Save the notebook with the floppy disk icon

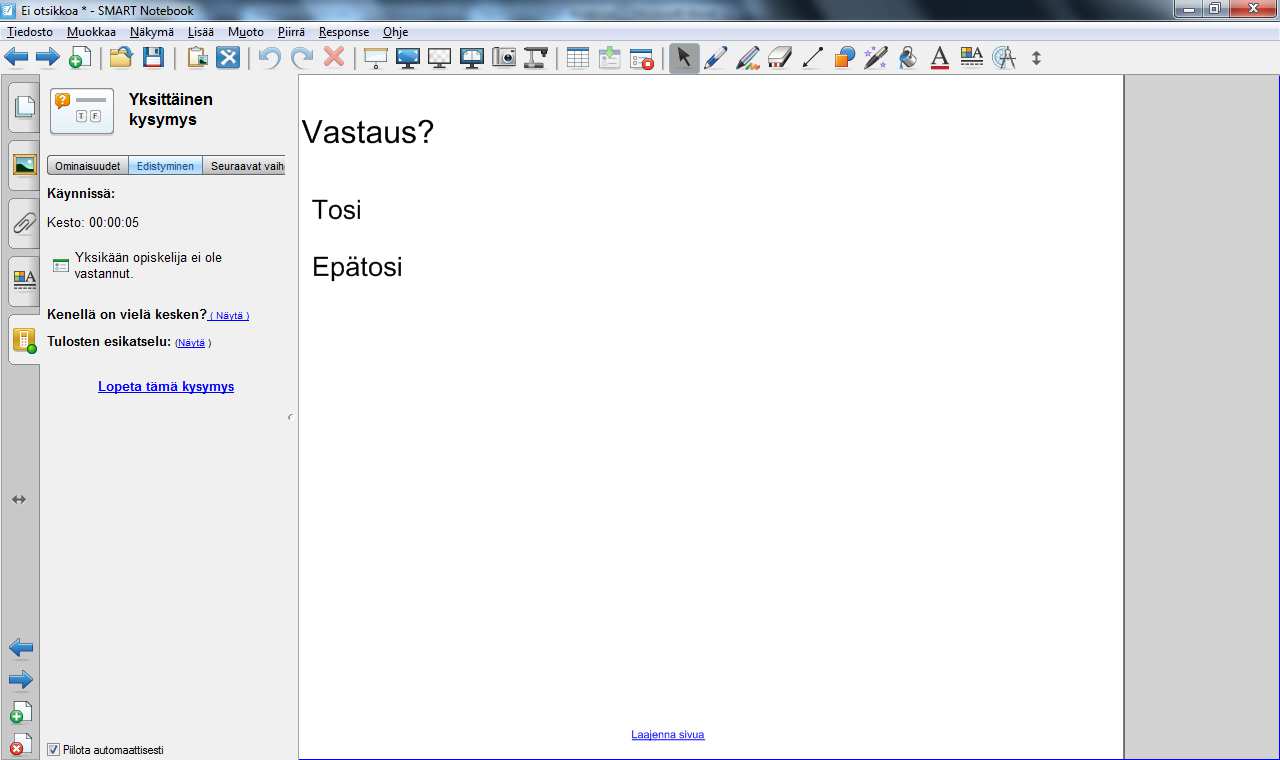[153, 57]
